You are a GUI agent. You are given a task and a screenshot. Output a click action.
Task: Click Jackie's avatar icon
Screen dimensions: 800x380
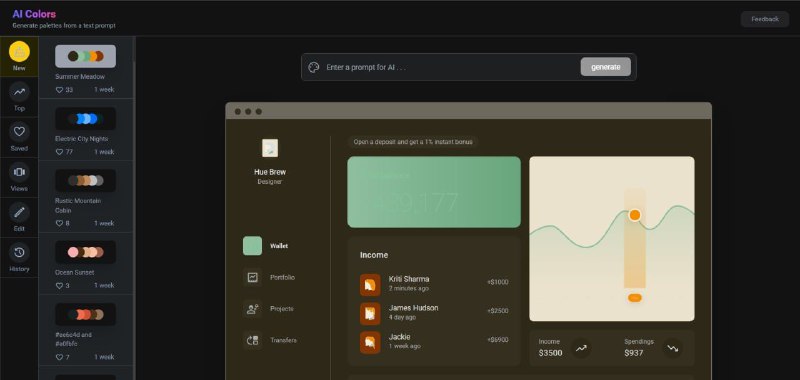coord(370,342)
